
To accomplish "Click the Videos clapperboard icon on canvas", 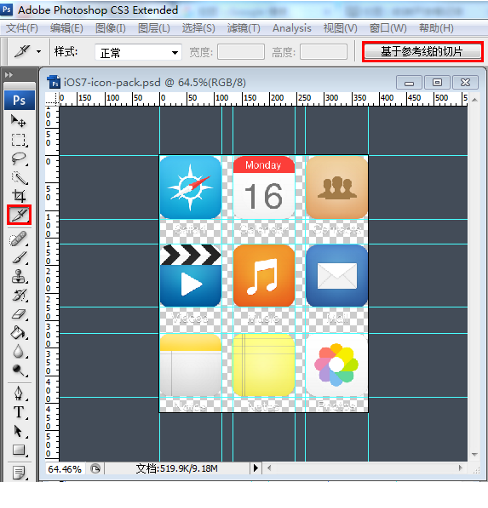I will (190, 276).
